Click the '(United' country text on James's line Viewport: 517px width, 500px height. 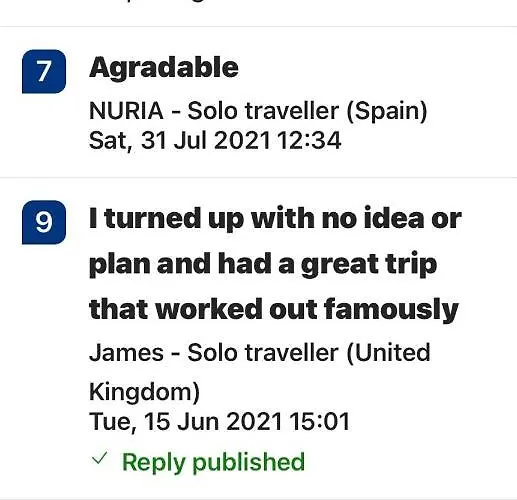pyautogui.click(x=388, y=353)
